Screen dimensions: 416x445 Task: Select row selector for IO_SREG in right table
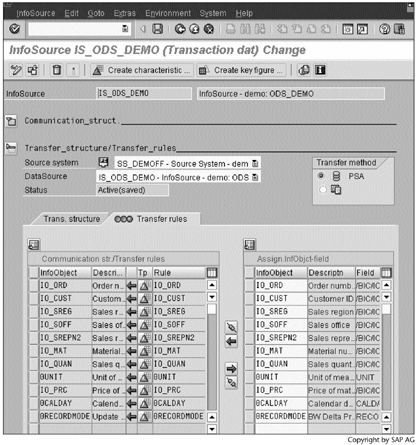point(250,311)
